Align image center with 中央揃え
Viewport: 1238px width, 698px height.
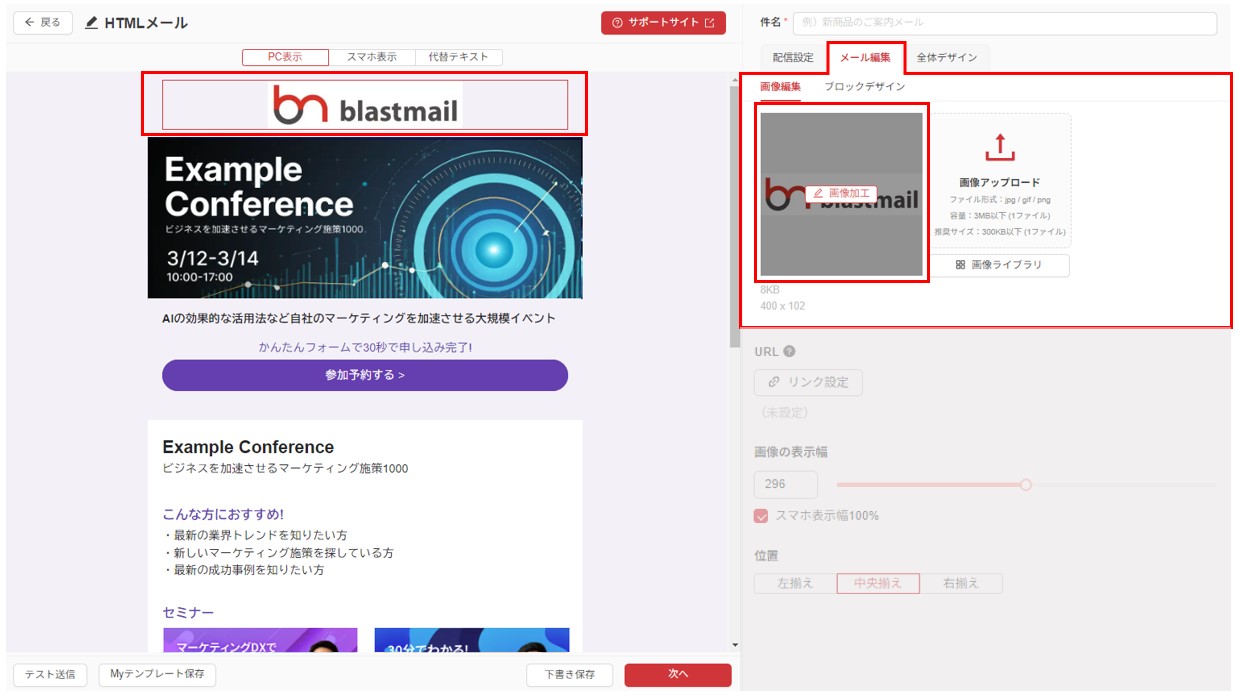(x=878, y=583)
